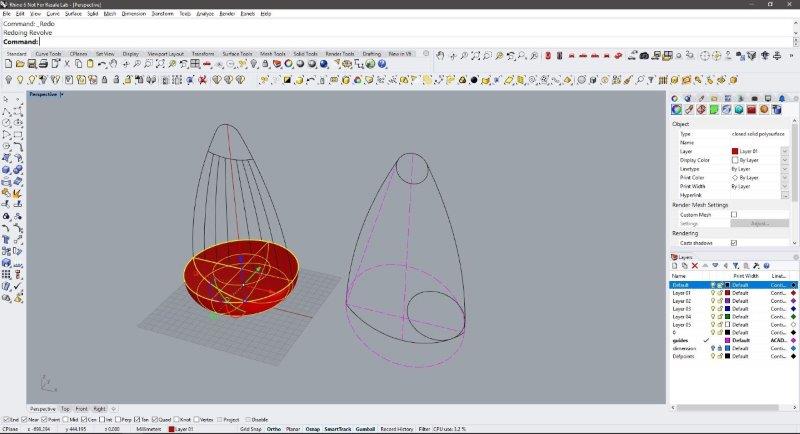Toggle visibility bulb of Layer 02

tap(713, 301)
